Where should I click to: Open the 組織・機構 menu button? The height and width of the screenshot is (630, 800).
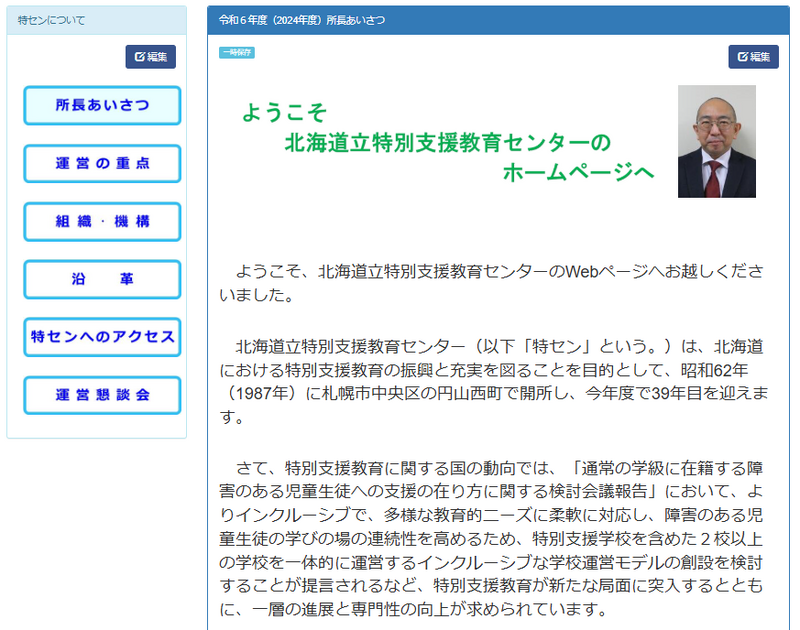(x=102, y=221)
